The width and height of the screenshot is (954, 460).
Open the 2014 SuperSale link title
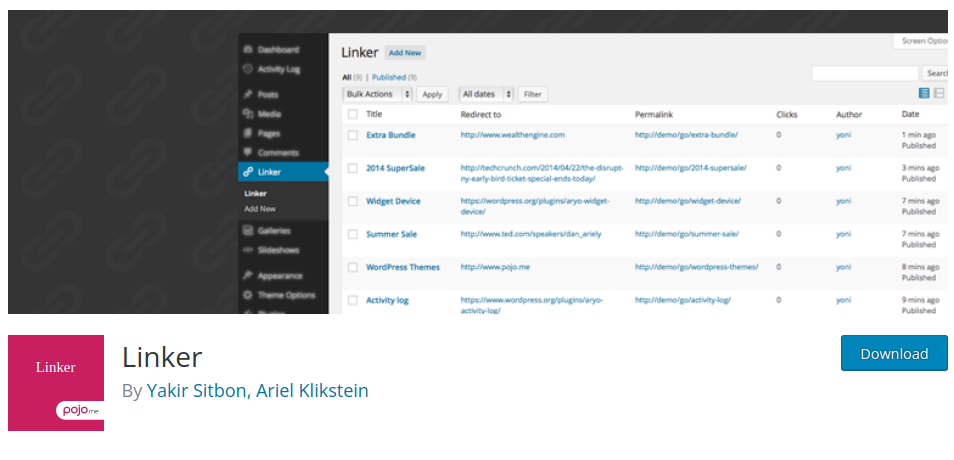[395, 168]
